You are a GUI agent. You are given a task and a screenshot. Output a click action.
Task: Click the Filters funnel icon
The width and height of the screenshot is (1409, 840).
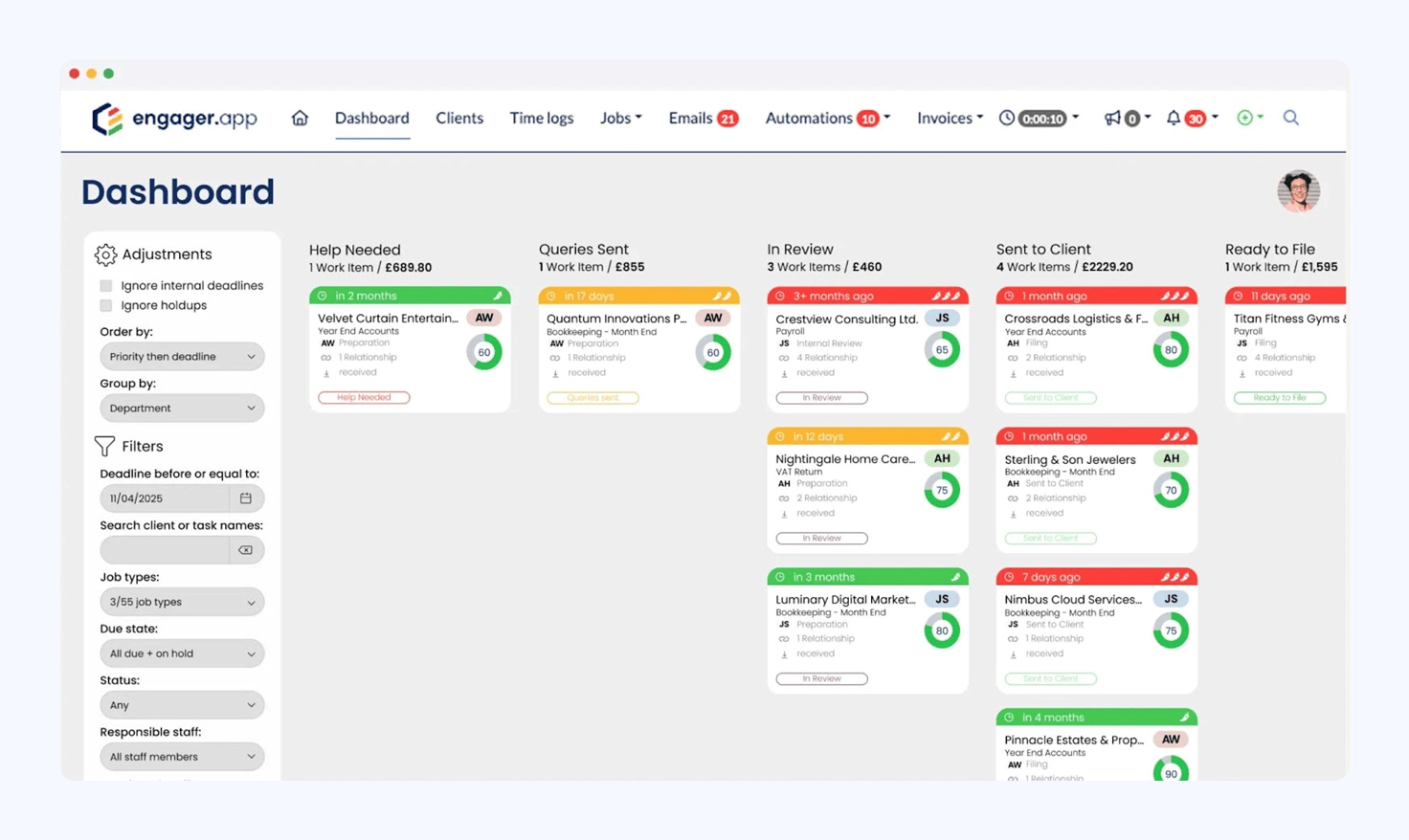104,446
